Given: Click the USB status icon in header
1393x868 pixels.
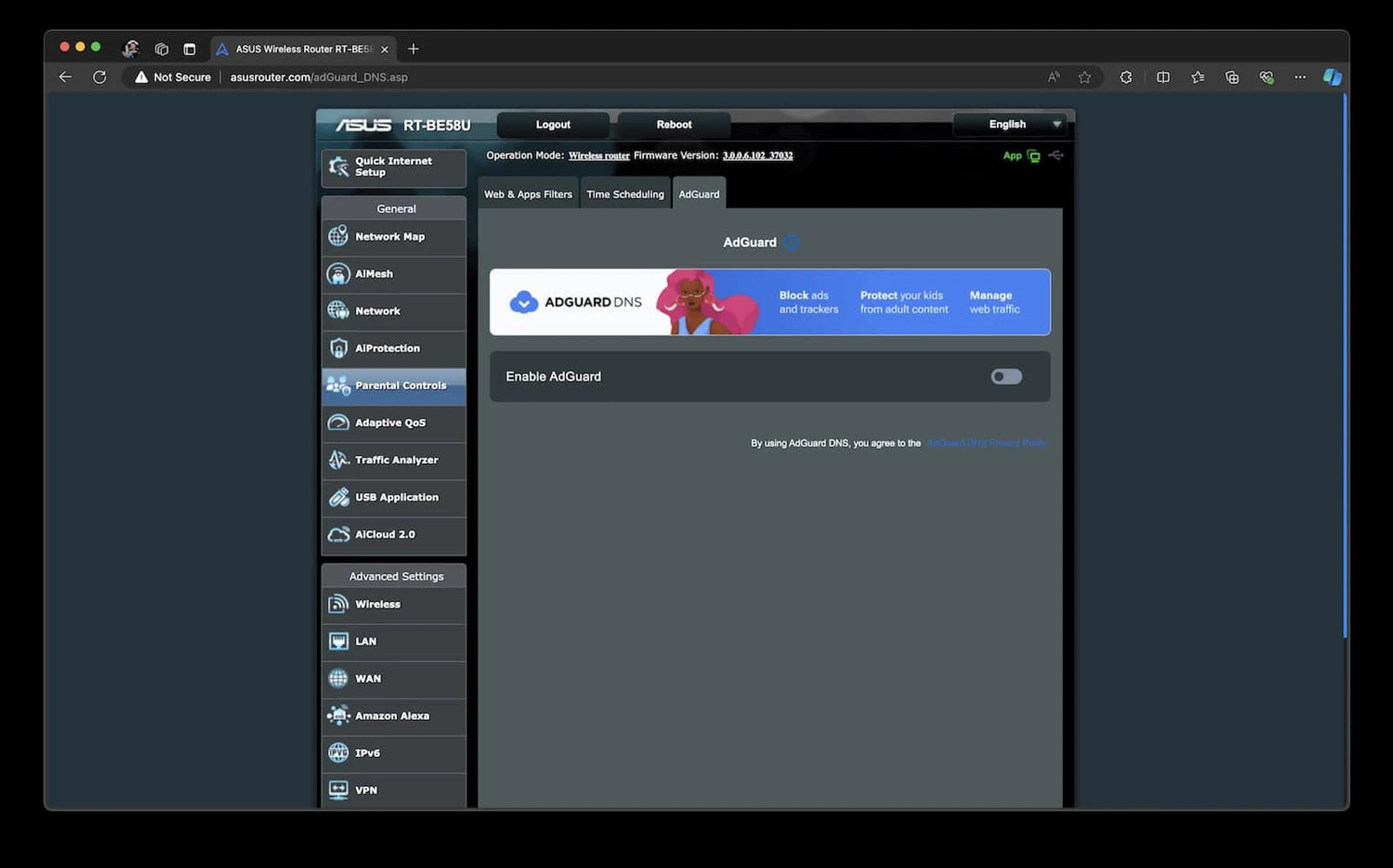Looking at the screenshot, I should pos(1056,155).
